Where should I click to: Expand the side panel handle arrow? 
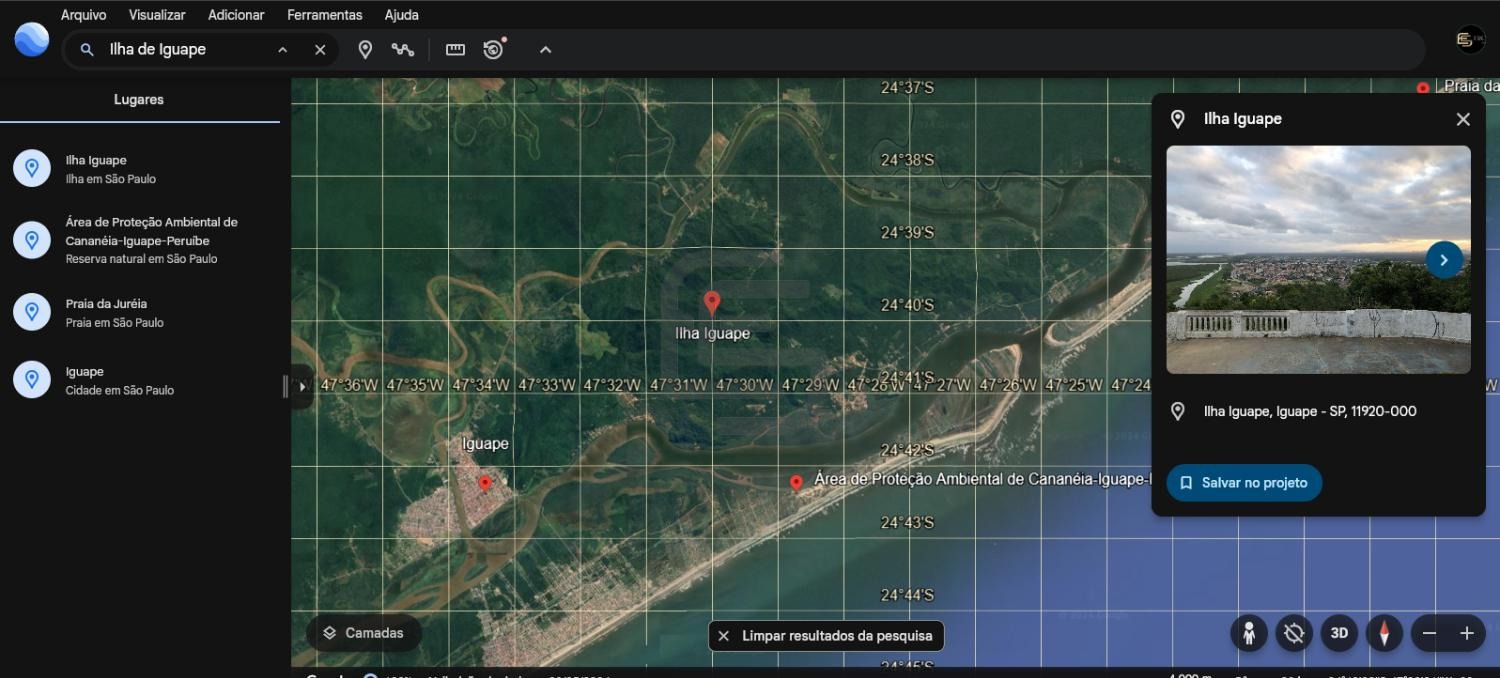pyautogui.click(x=302, y=386)
